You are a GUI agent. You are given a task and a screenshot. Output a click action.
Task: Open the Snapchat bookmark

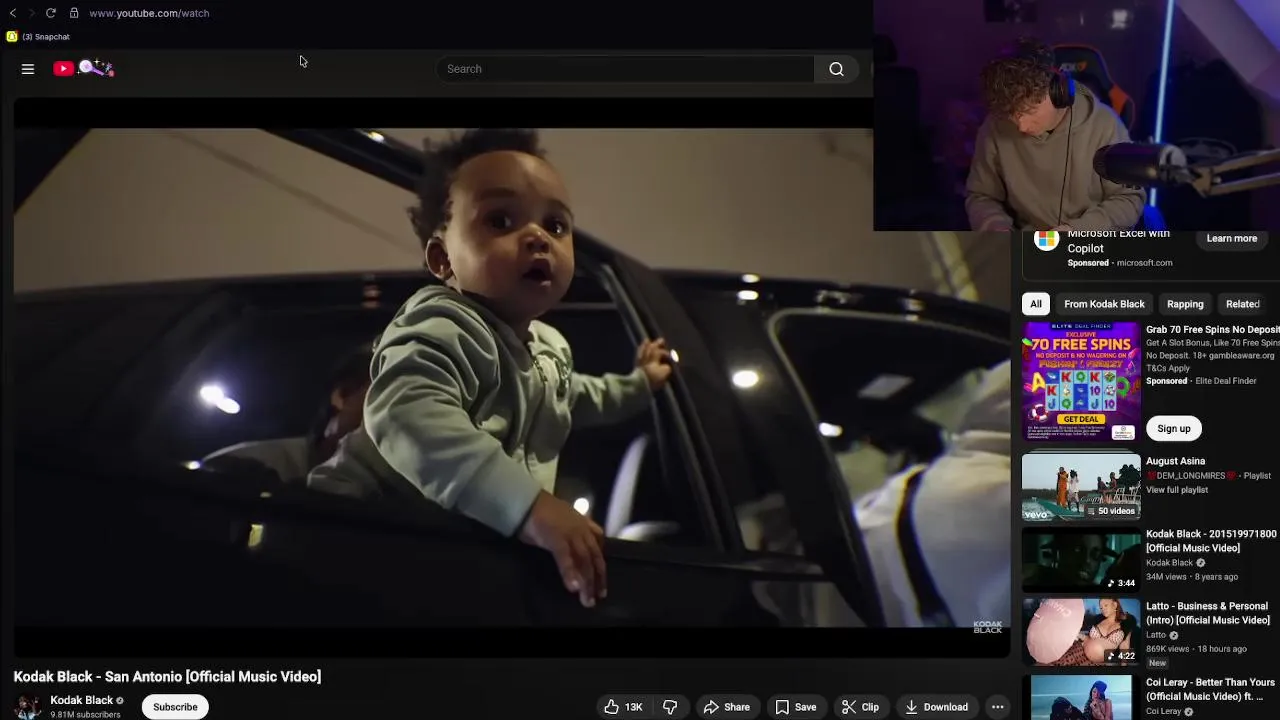[x=38, y=37]
